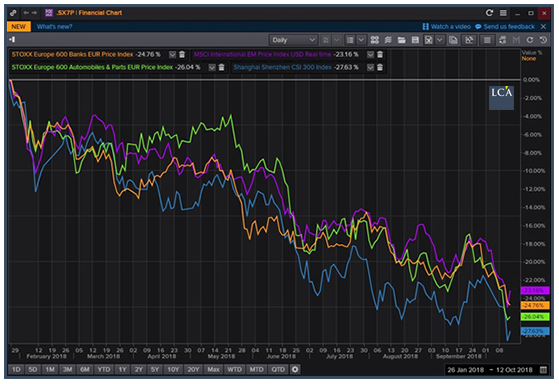Viewport: 559px width, 384px height.
Task: Select the 1M time range
Action: (x=50, y=369)
